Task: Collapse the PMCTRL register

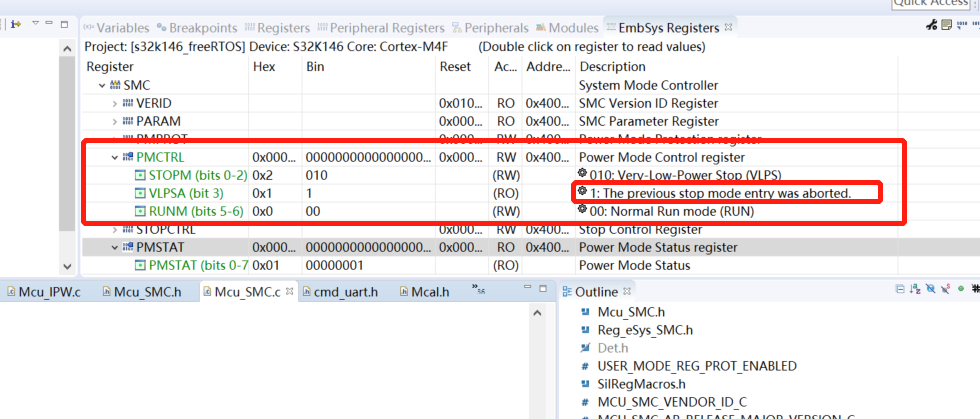Action: [x=114, y=158]
